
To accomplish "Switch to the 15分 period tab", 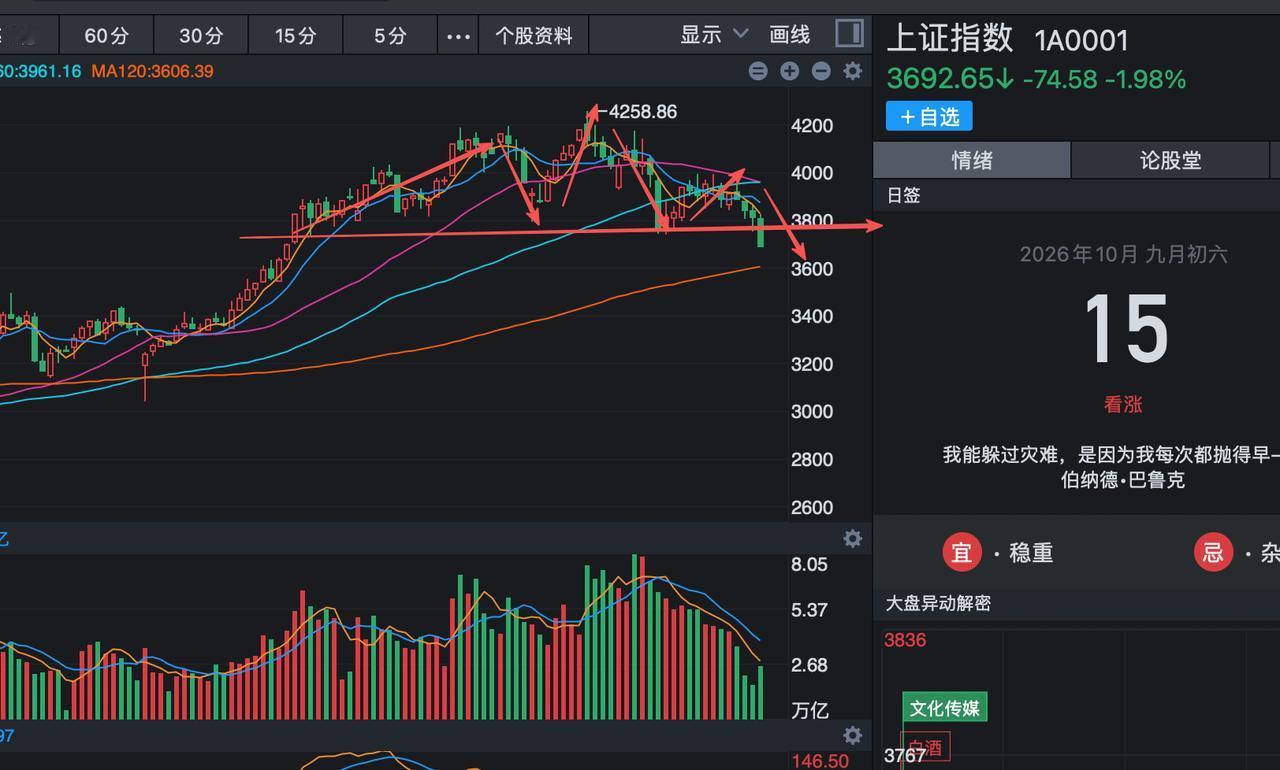I will tap(296, 36).
